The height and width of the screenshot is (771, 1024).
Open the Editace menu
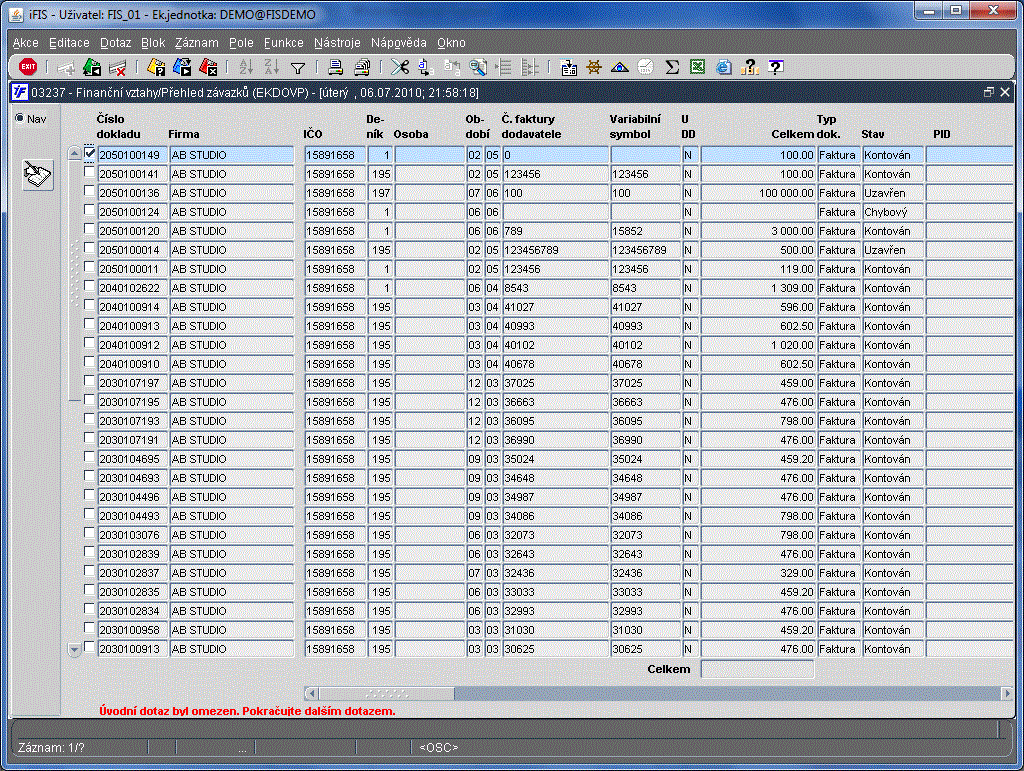click(x=69, y=43)
